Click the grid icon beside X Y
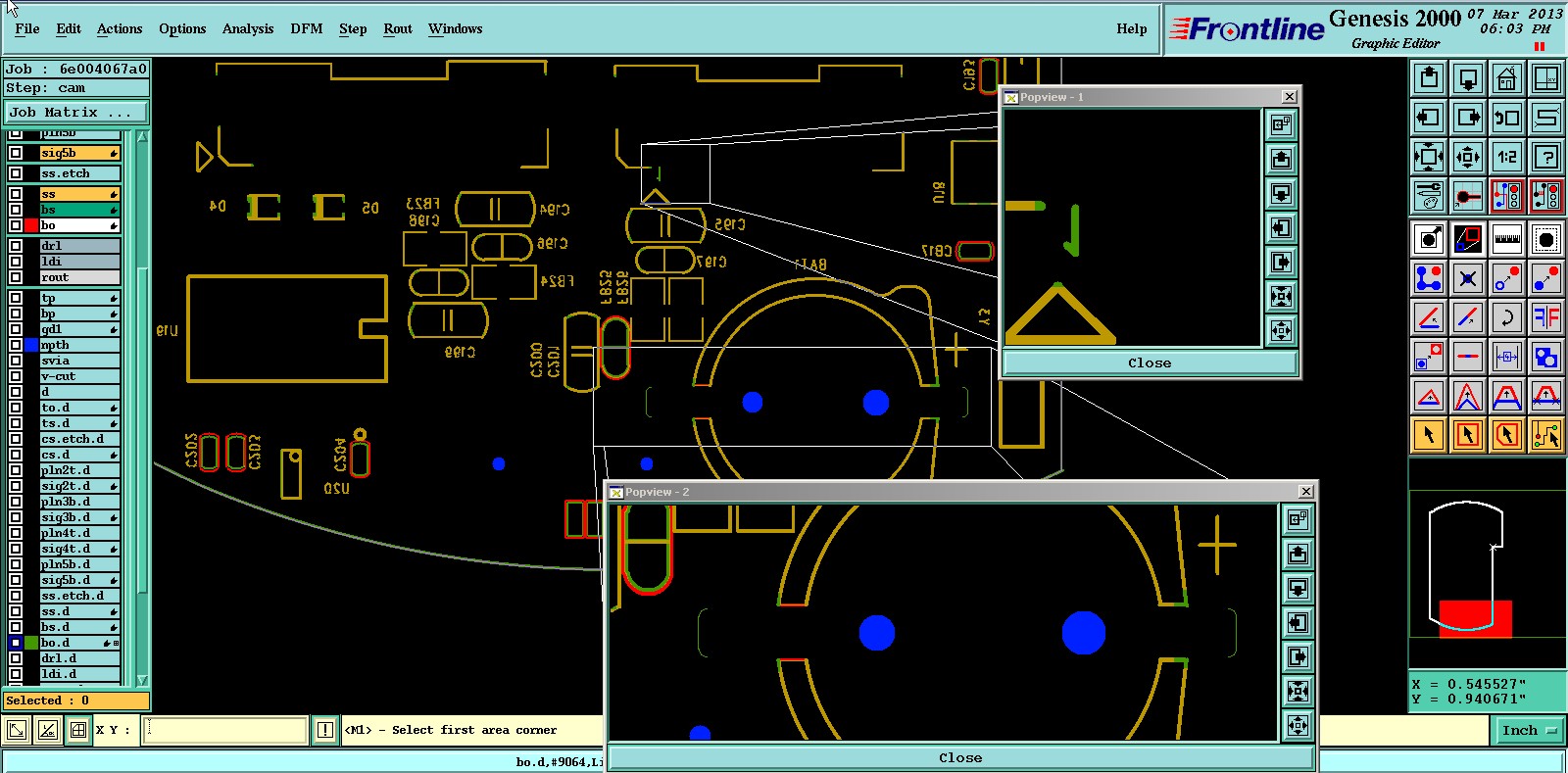 pyautogui.click(x=78, y=730)
